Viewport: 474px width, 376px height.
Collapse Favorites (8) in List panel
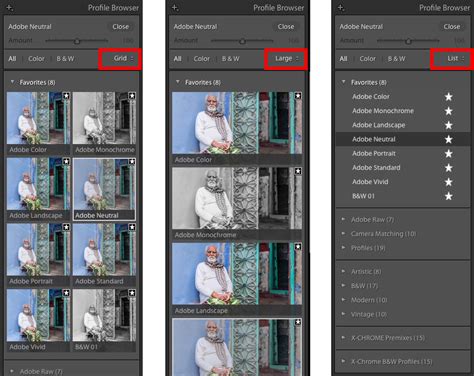pos(344,82)
